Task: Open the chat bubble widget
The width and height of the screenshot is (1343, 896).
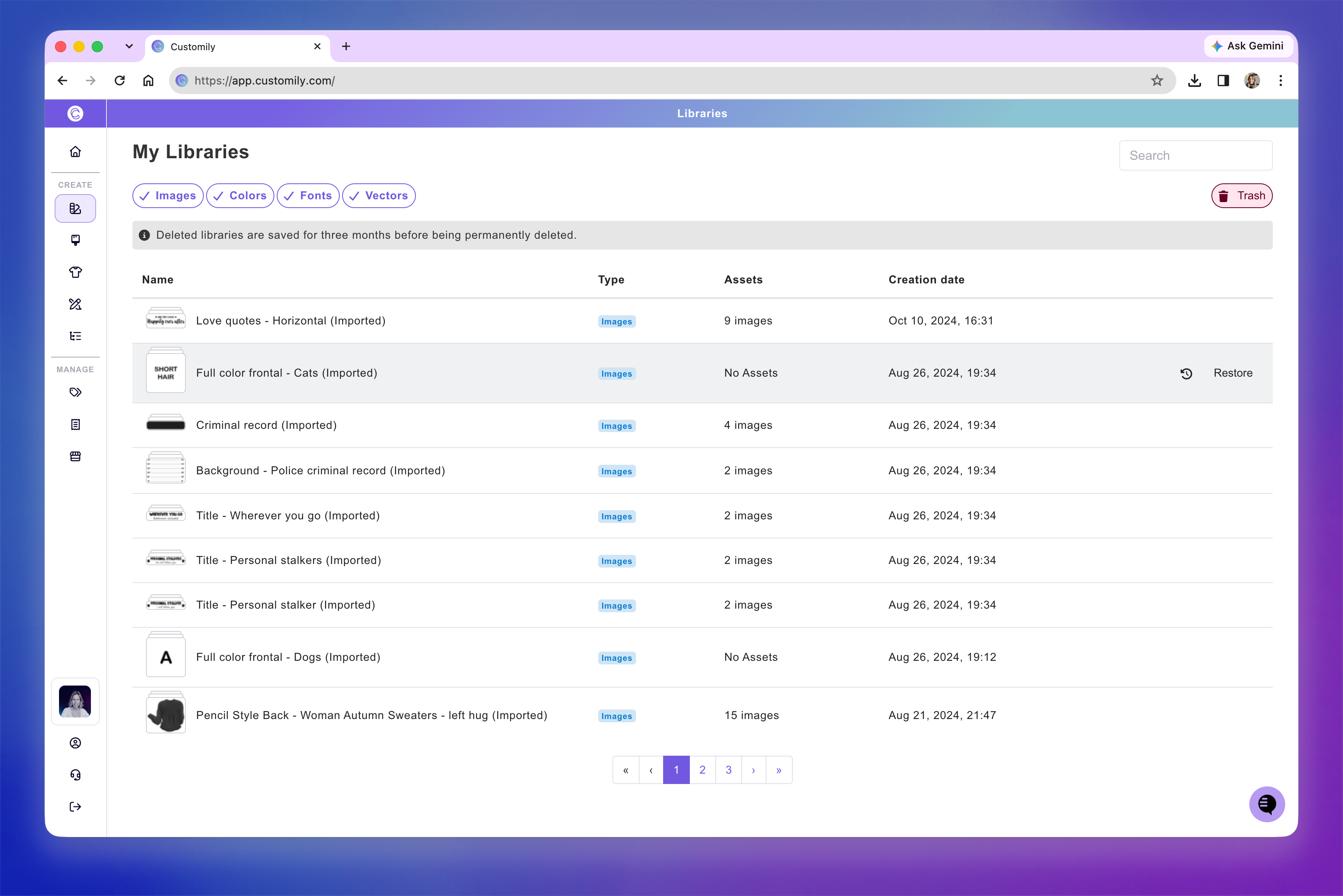Action: click(1266, 804)
